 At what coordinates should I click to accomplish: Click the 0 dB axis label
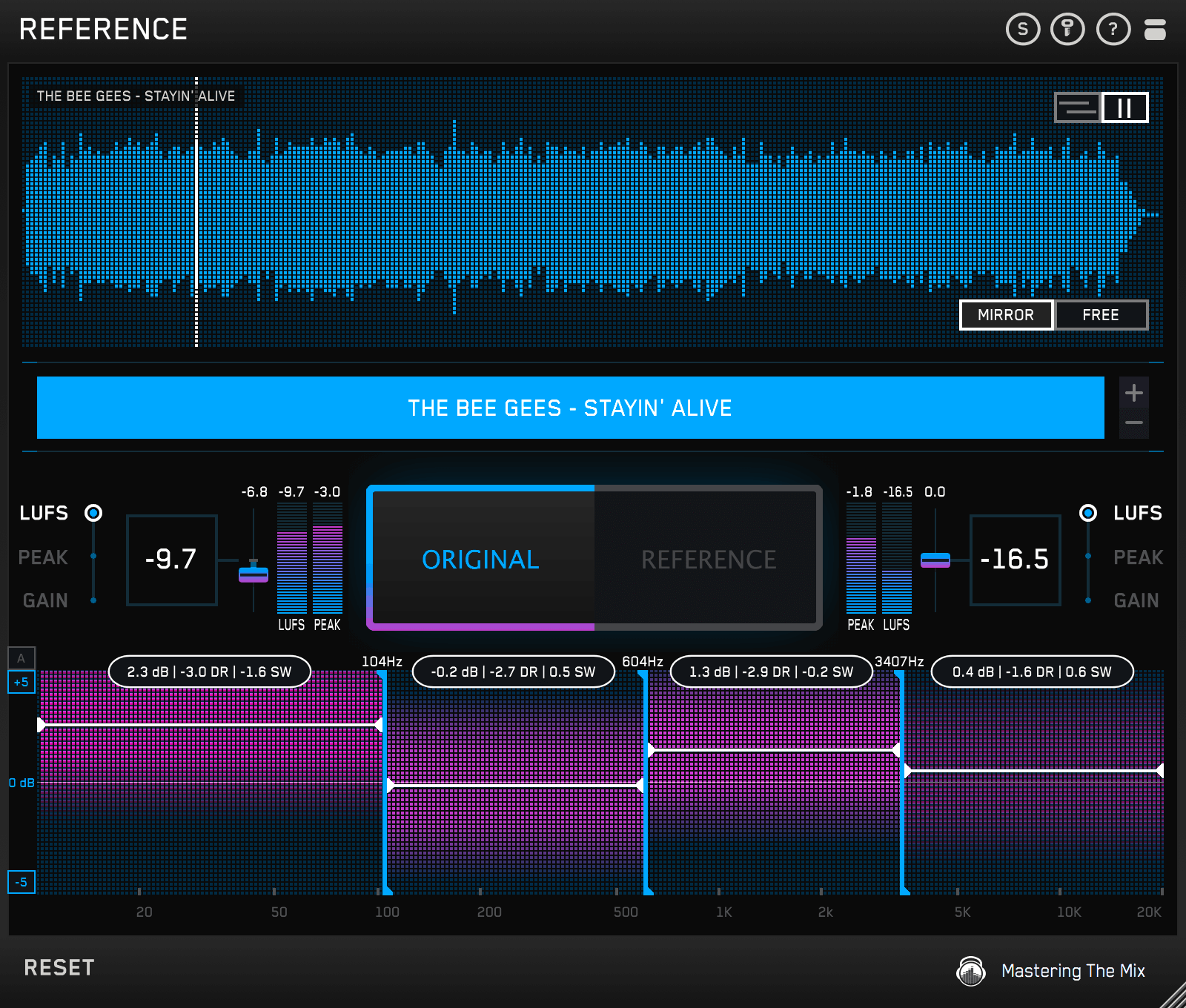point(21,783)
